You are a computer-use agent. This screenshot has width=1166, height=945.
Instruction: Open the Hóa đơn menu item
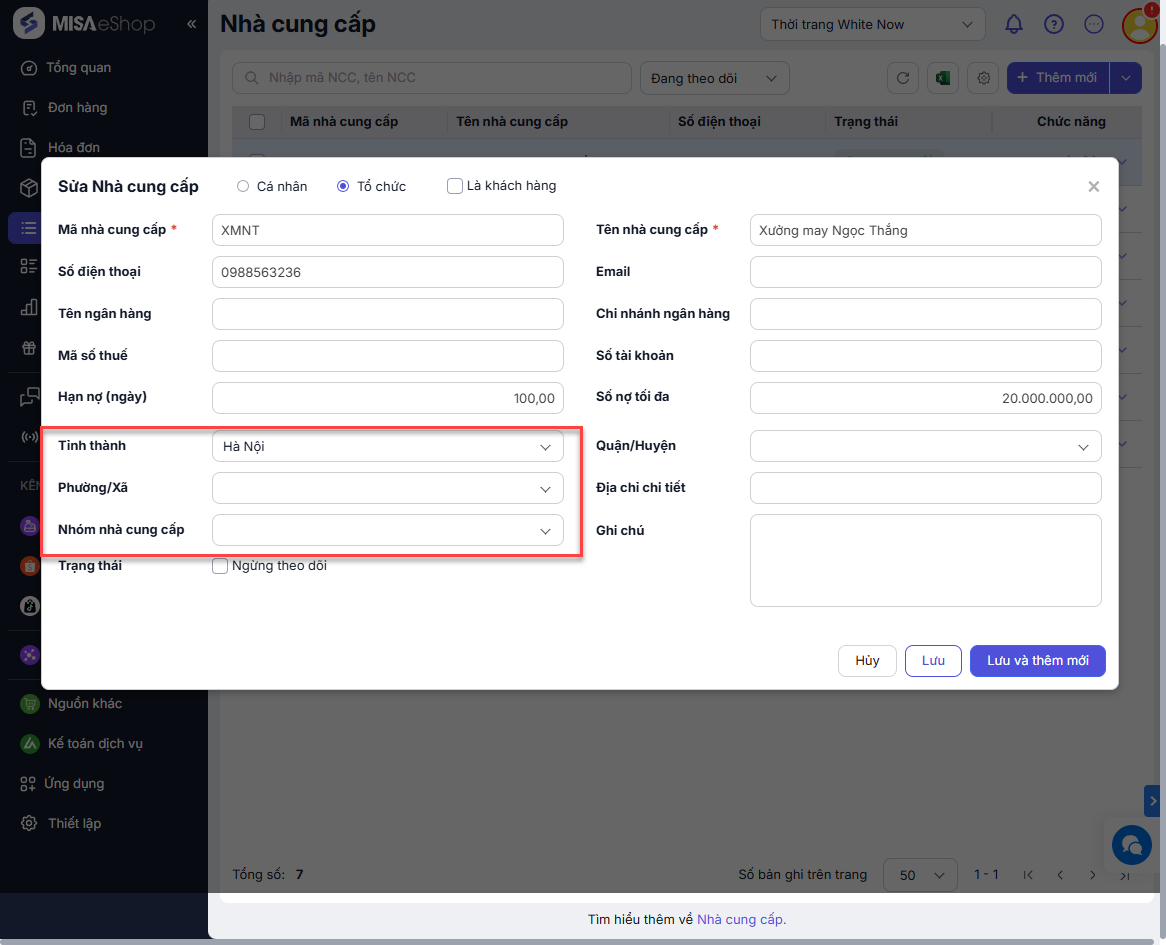tap(59, 147)
